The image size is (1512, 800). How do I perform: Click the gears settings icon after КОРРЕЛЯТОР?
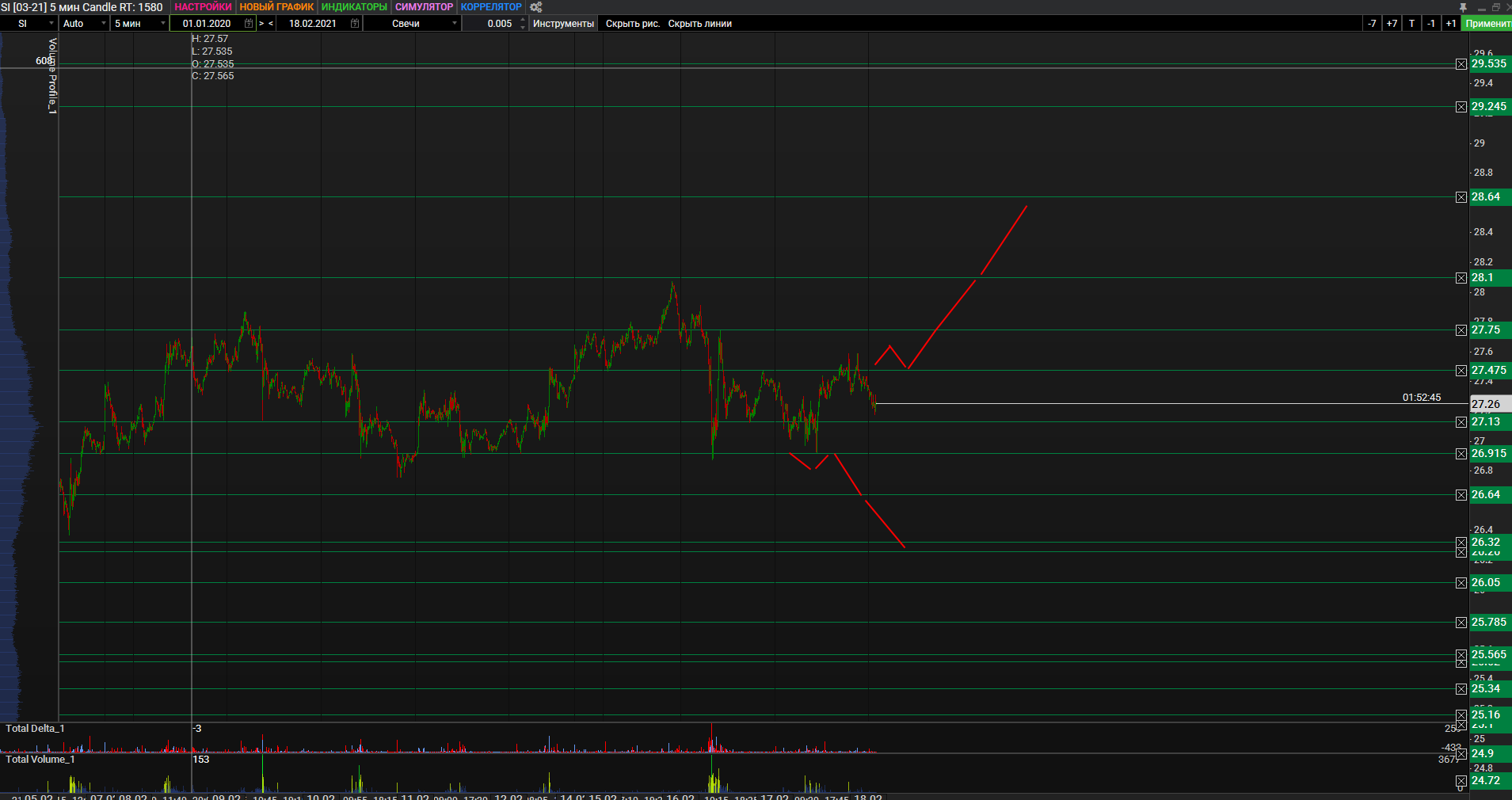[536, 7]
